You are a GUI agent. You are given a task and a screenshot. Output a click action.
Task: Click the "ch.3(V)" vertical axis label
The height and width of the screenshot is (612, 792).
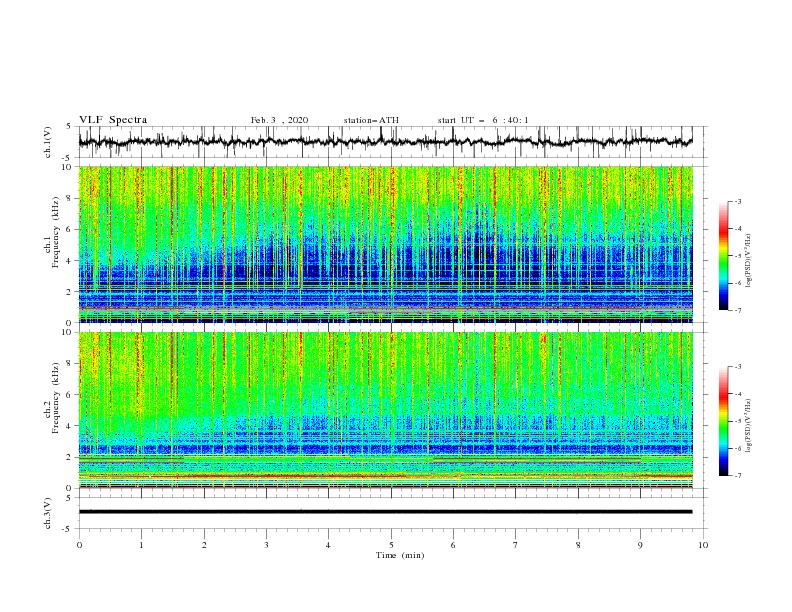pyautogui.click(x=48, y=513)
